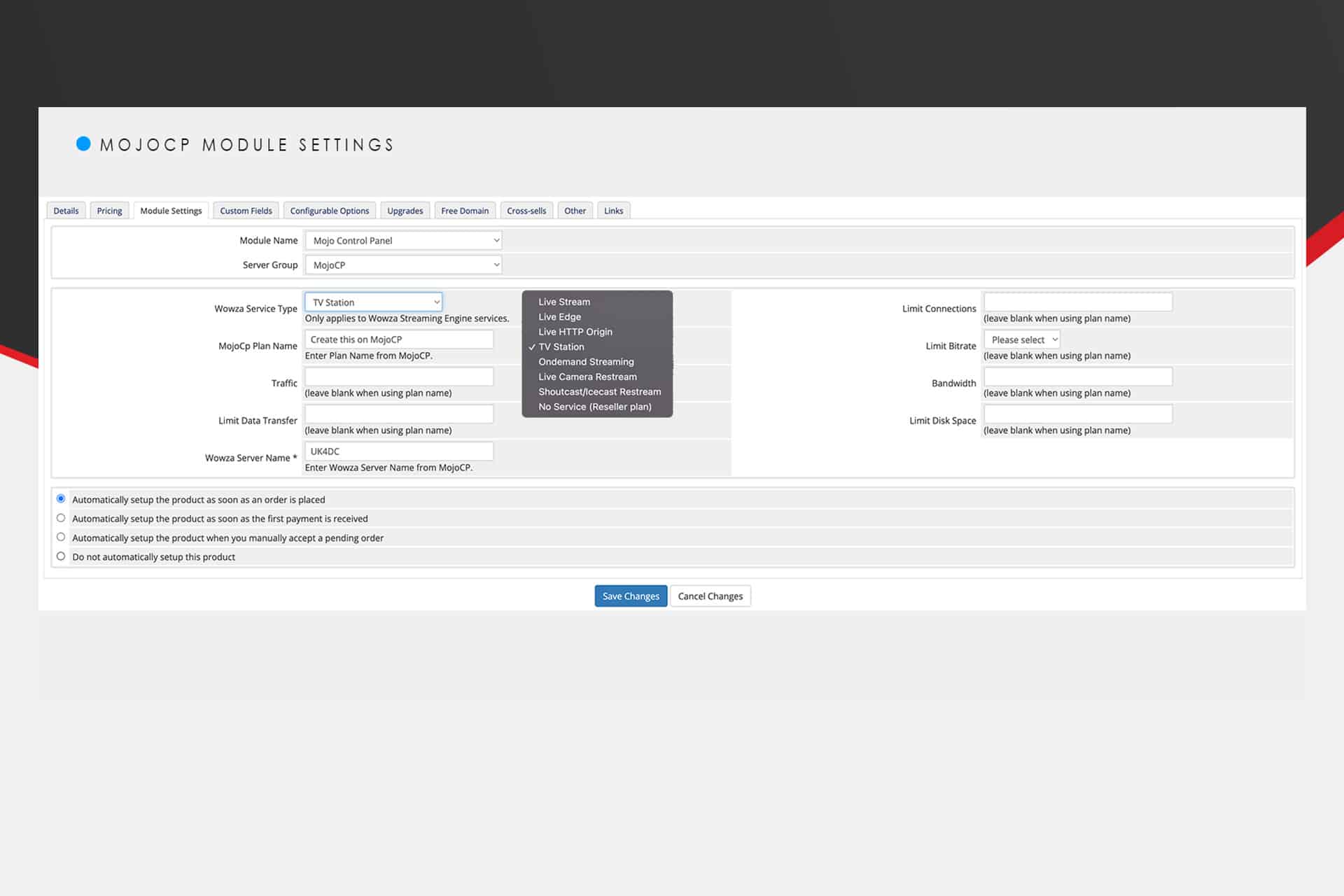
Task: Expand the Server Group dropdown
Action: (x=403, y=265)
